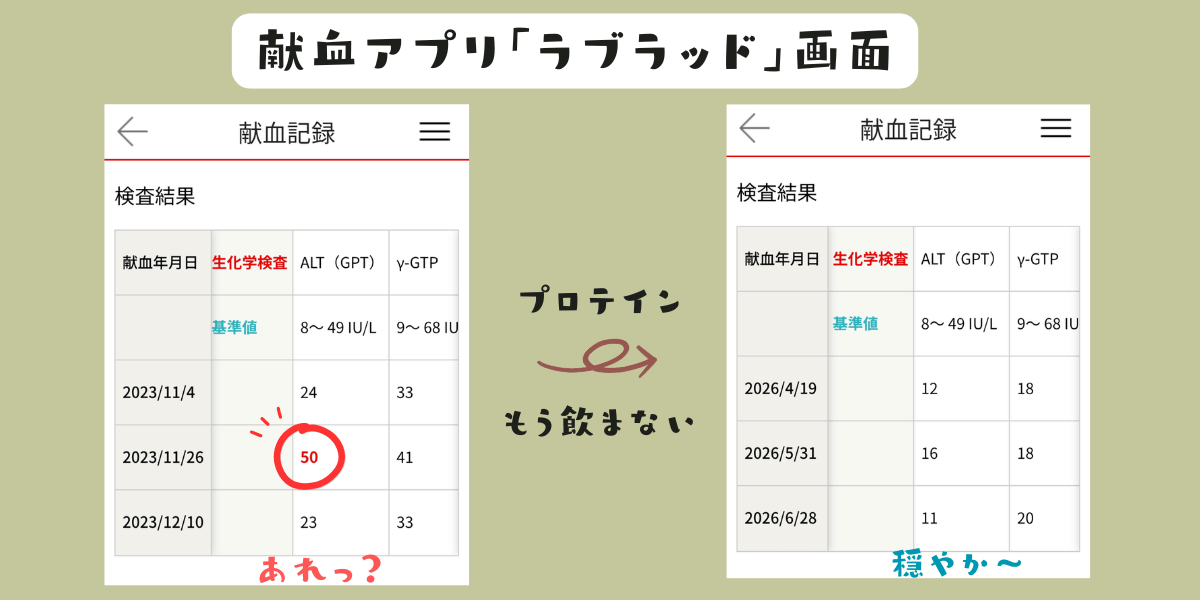Tap back arrow on the 2026 records screen
The width and height of the screenshot is (1200, 600).
[755, 127]
